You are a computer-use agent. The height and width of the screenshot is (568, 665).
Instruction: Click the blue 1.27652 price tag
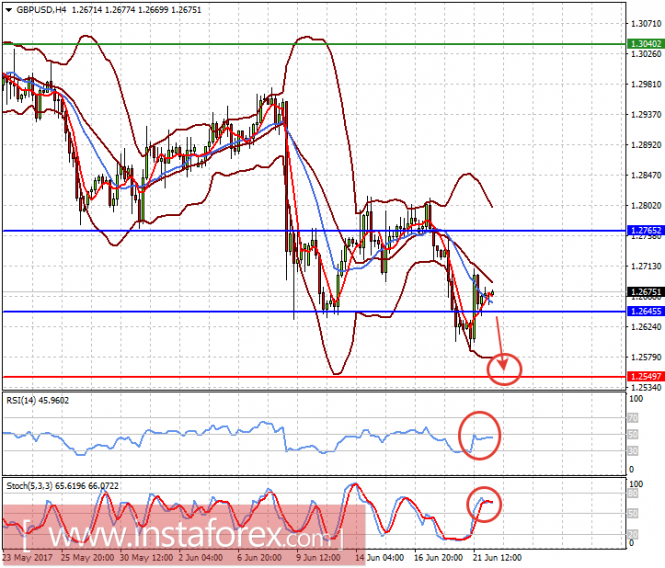coord(644,230)
